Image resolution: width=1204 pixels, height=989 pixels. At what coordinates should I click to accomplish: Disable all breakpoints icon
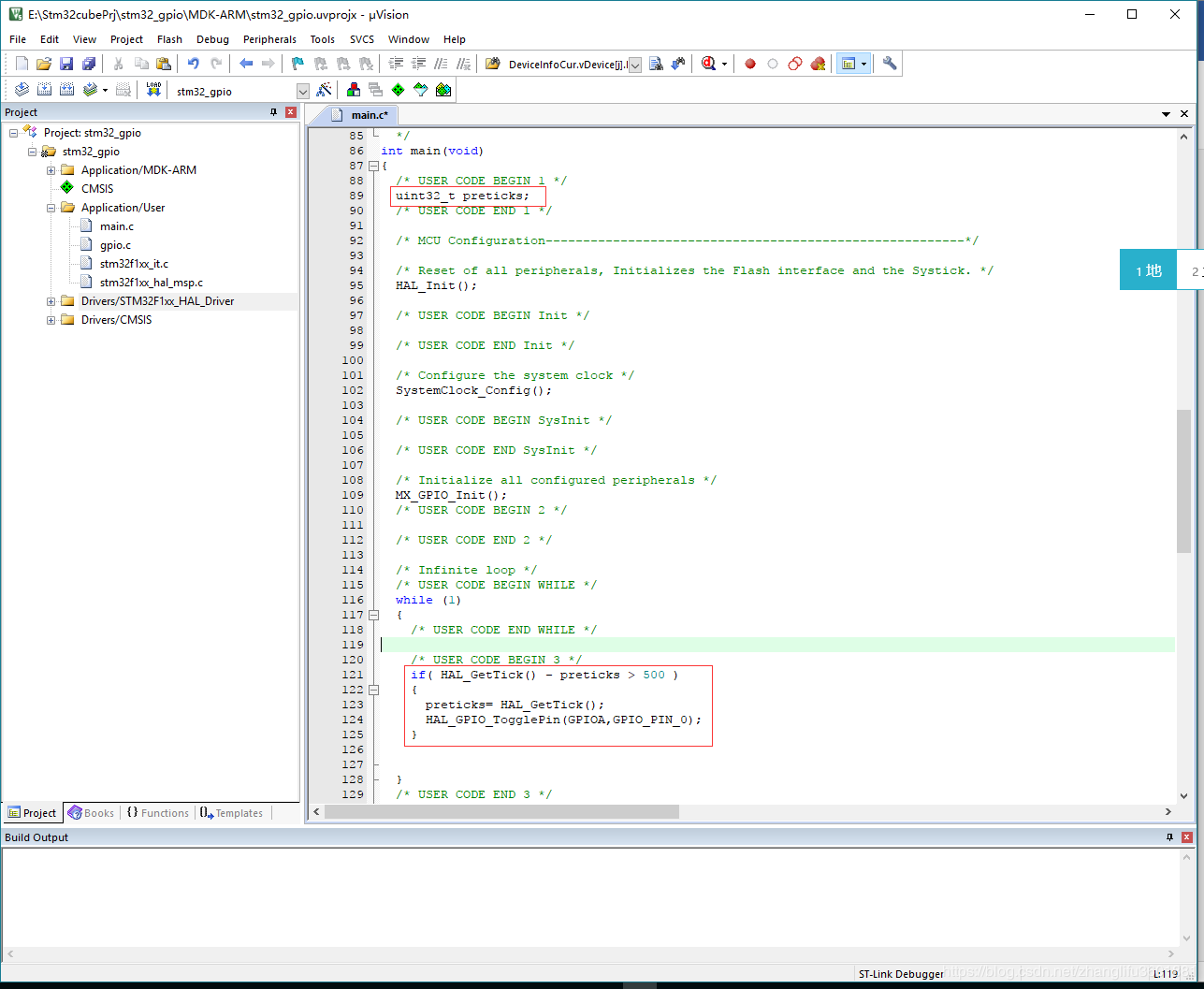click(x=795, y=64)
